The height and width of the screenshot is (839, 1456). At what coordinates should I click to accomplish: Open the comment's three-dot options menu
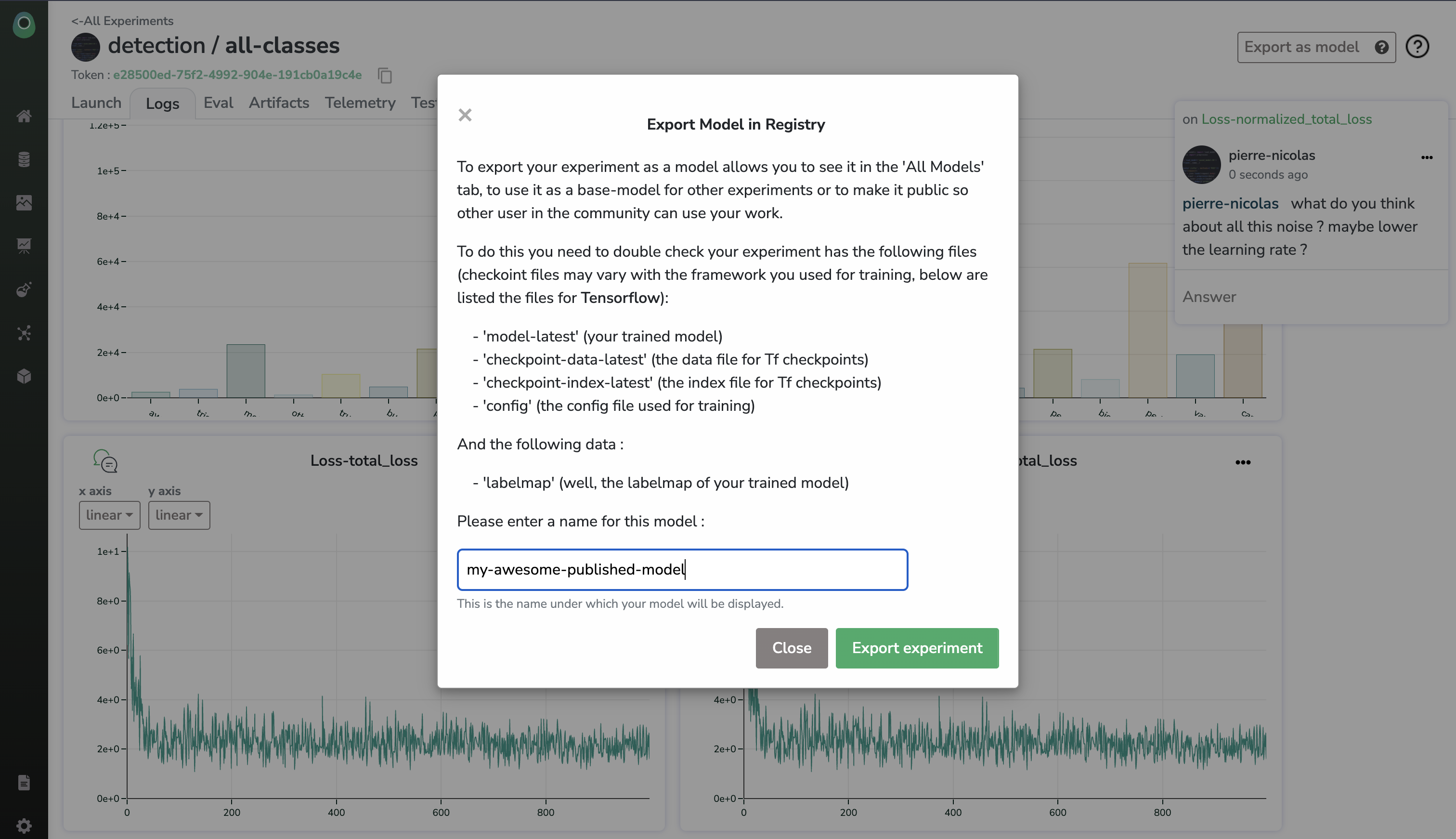(1426, 157)
